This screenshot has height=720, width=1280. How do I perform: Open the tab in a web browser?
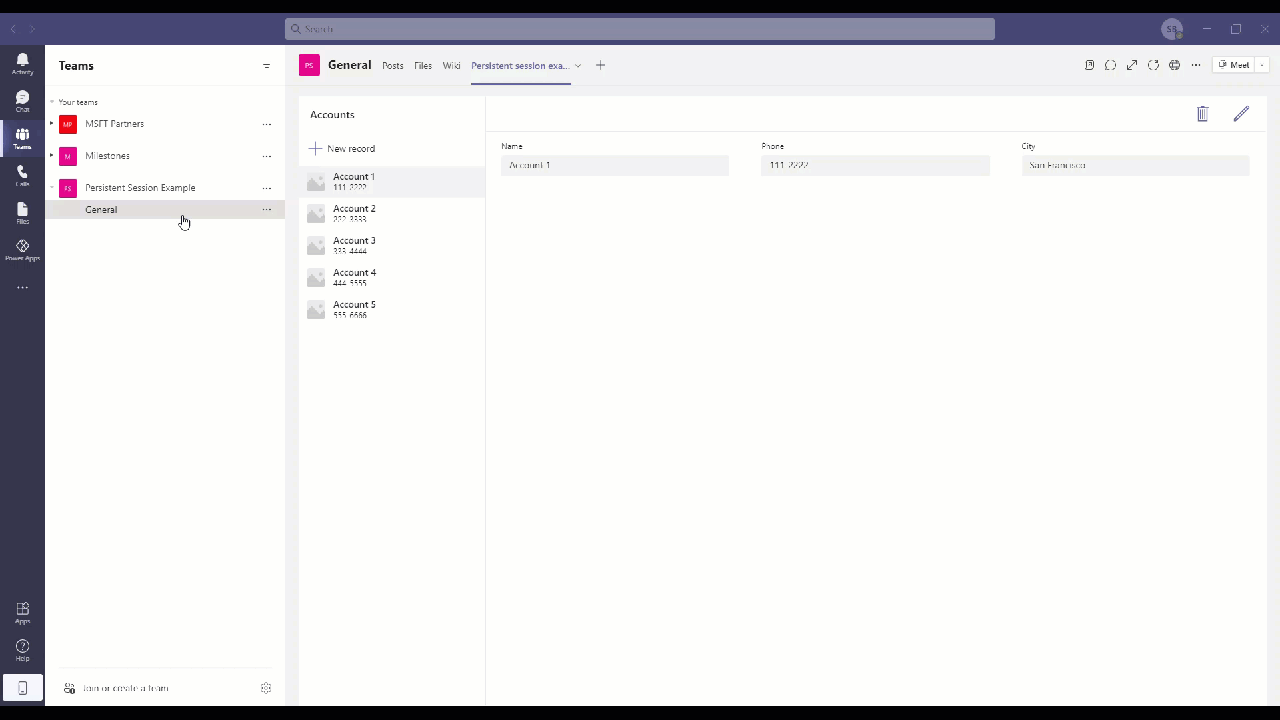(x=1174, y=65)
